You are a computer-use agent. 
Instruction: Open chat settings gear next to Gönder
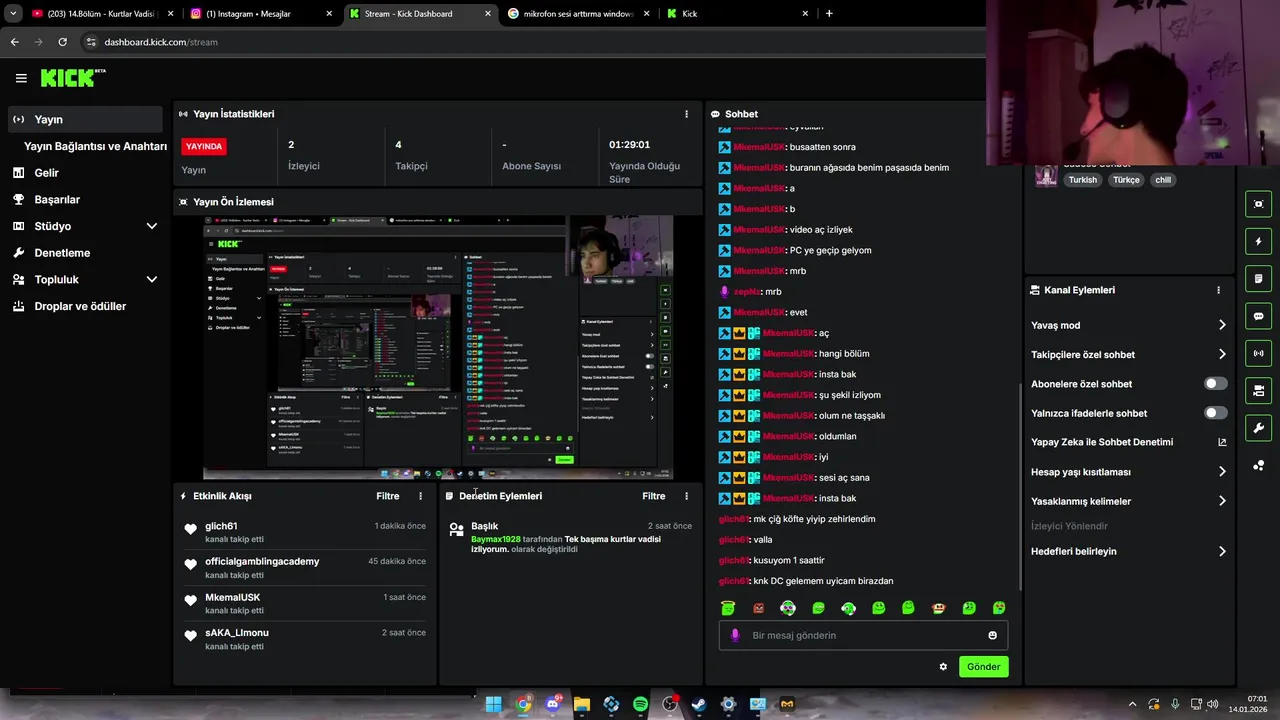(943, 667)
